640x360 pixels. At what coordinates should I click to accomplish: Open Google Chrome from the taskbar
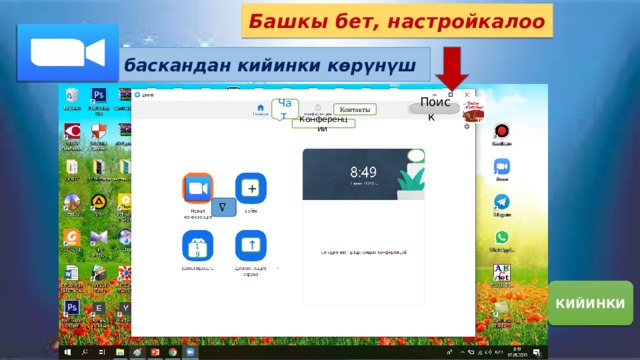pos(173,352)
